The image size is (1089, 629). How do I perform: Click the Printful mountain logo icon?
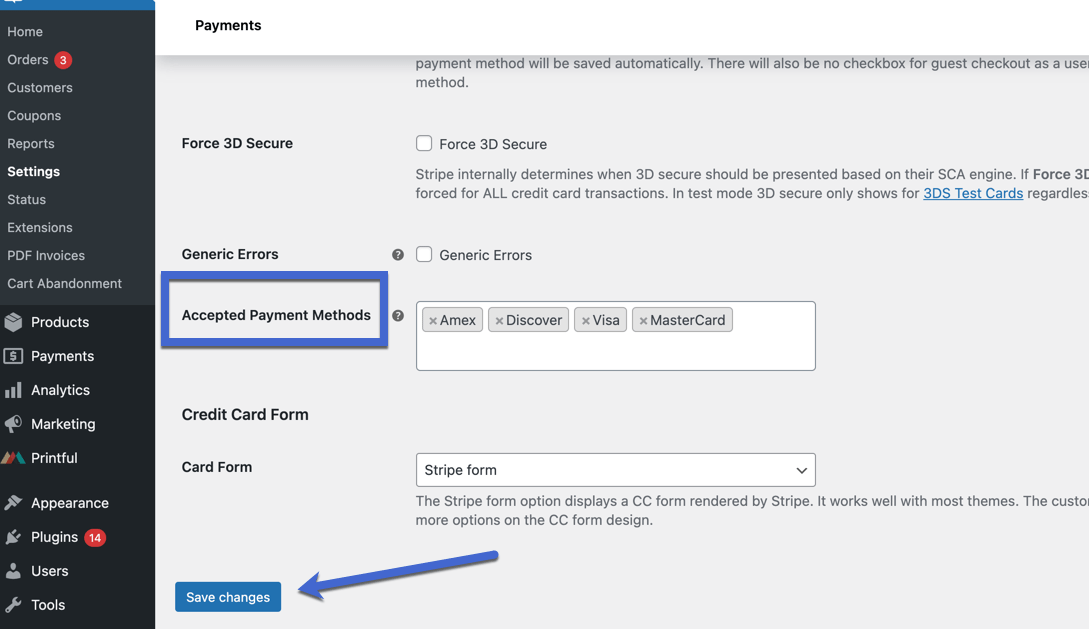[13, 458]
